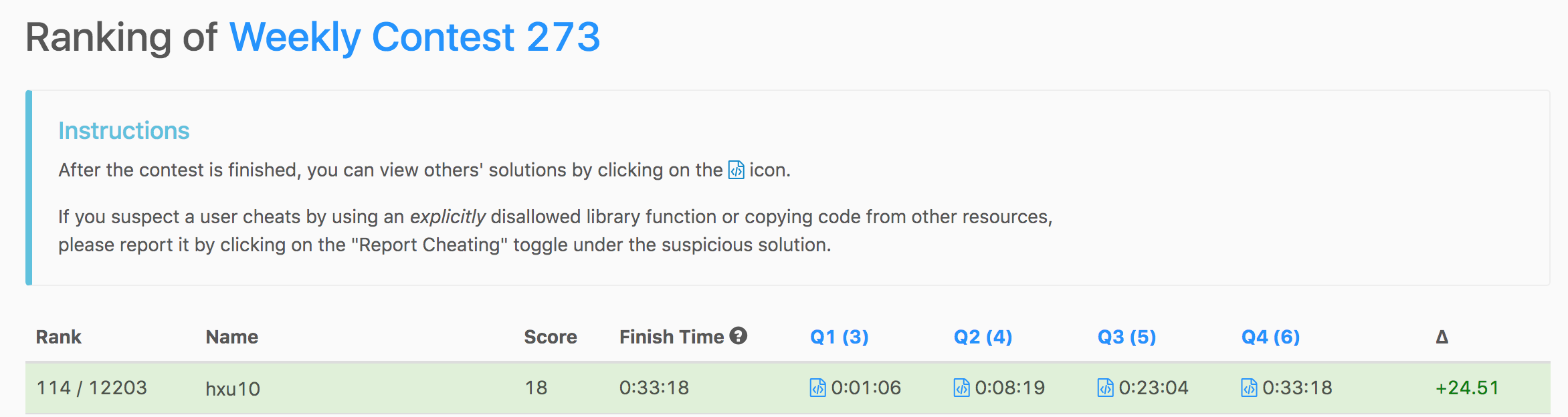Click the Rank column header

[x=58, y=337]
